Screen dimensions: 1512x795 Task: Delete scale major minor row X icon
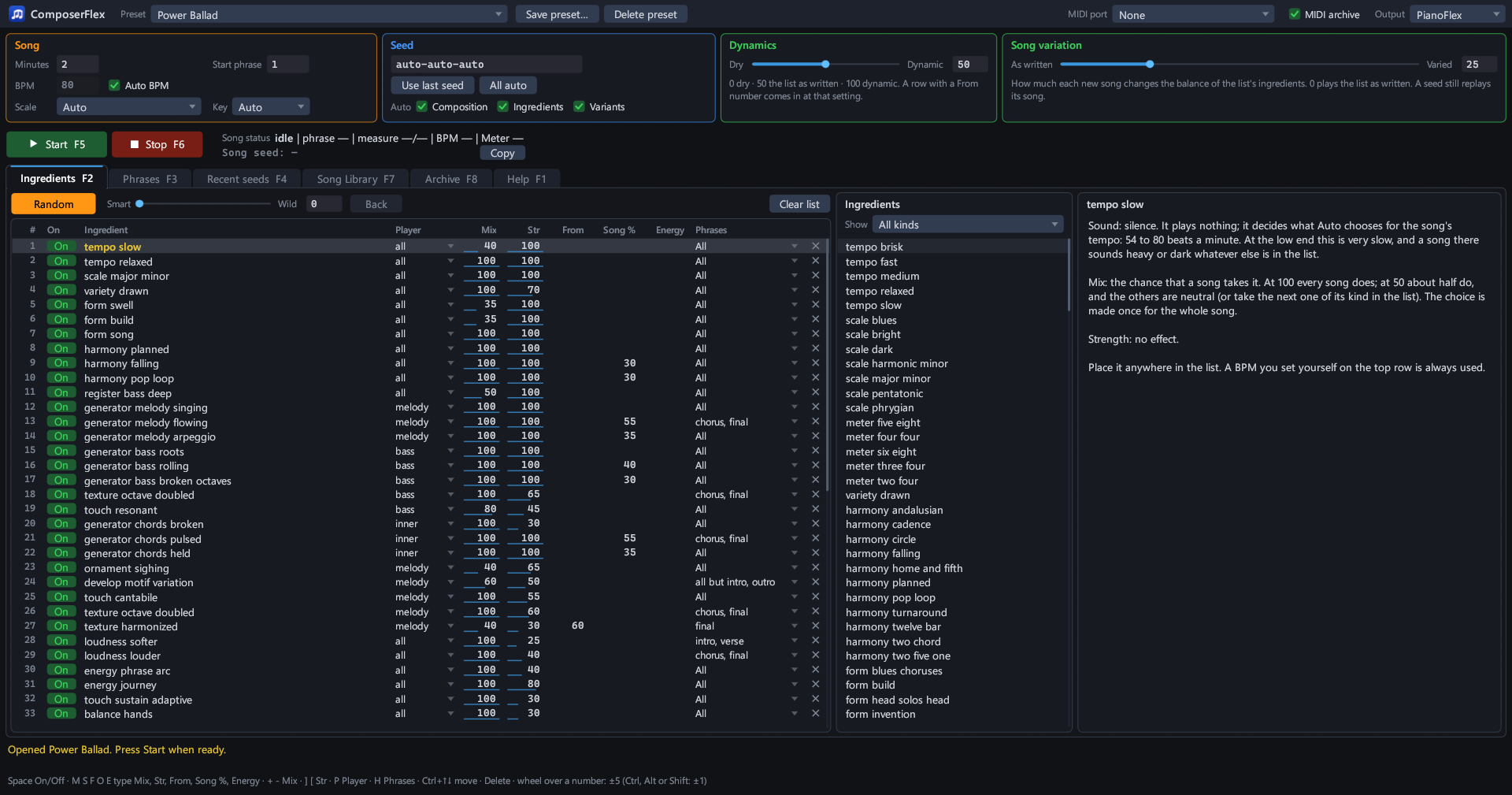click(x=815, y=276)
